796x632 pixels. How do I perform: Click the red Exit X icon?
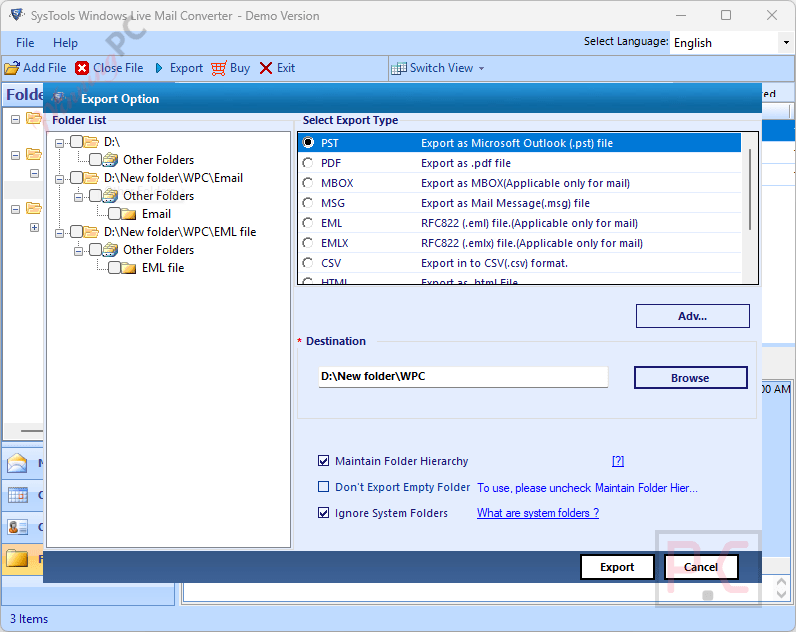266,68
